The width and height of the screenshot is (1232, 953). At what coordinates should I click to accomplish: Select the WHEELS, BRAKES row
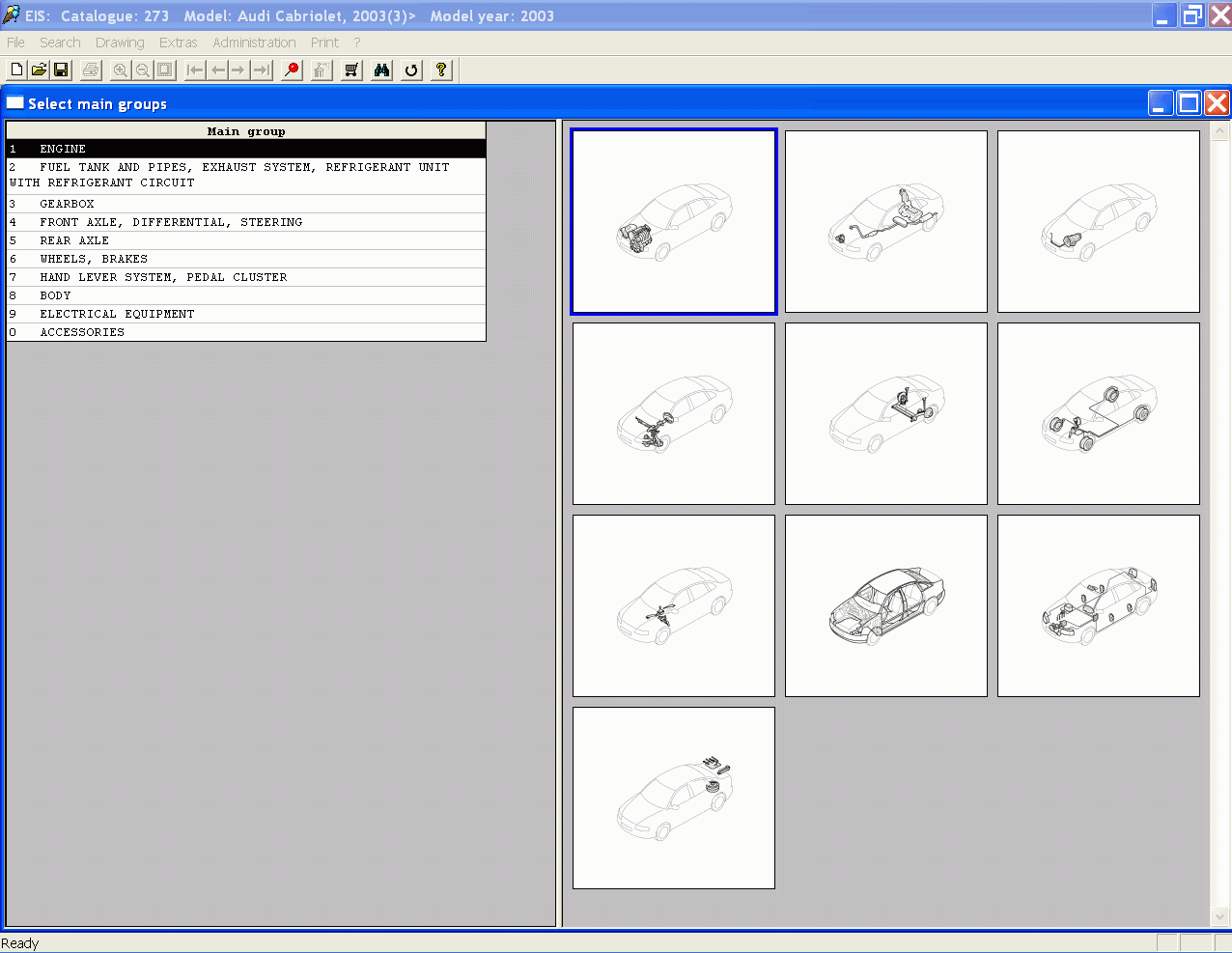pos(246,259)
